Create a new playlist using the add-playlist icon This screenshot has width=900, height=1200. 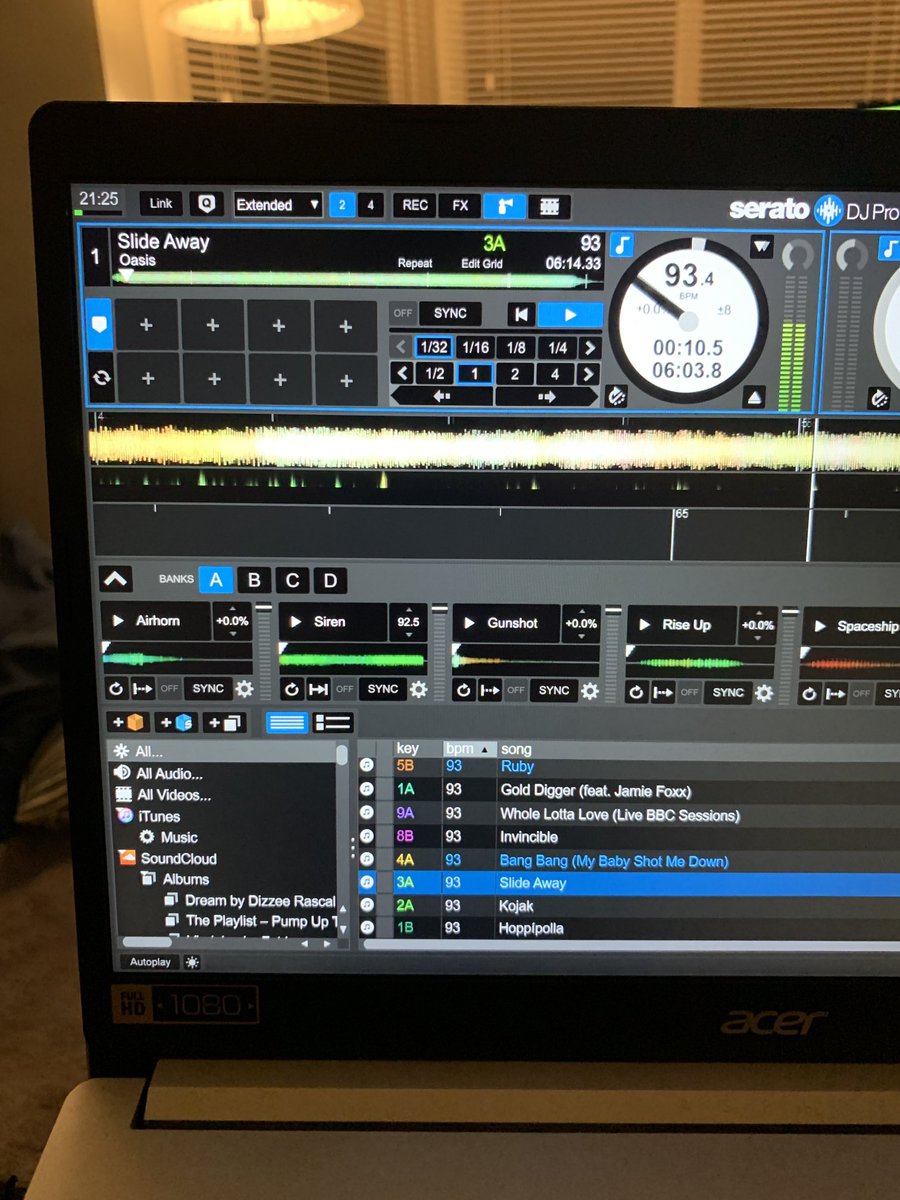[222, 721]
